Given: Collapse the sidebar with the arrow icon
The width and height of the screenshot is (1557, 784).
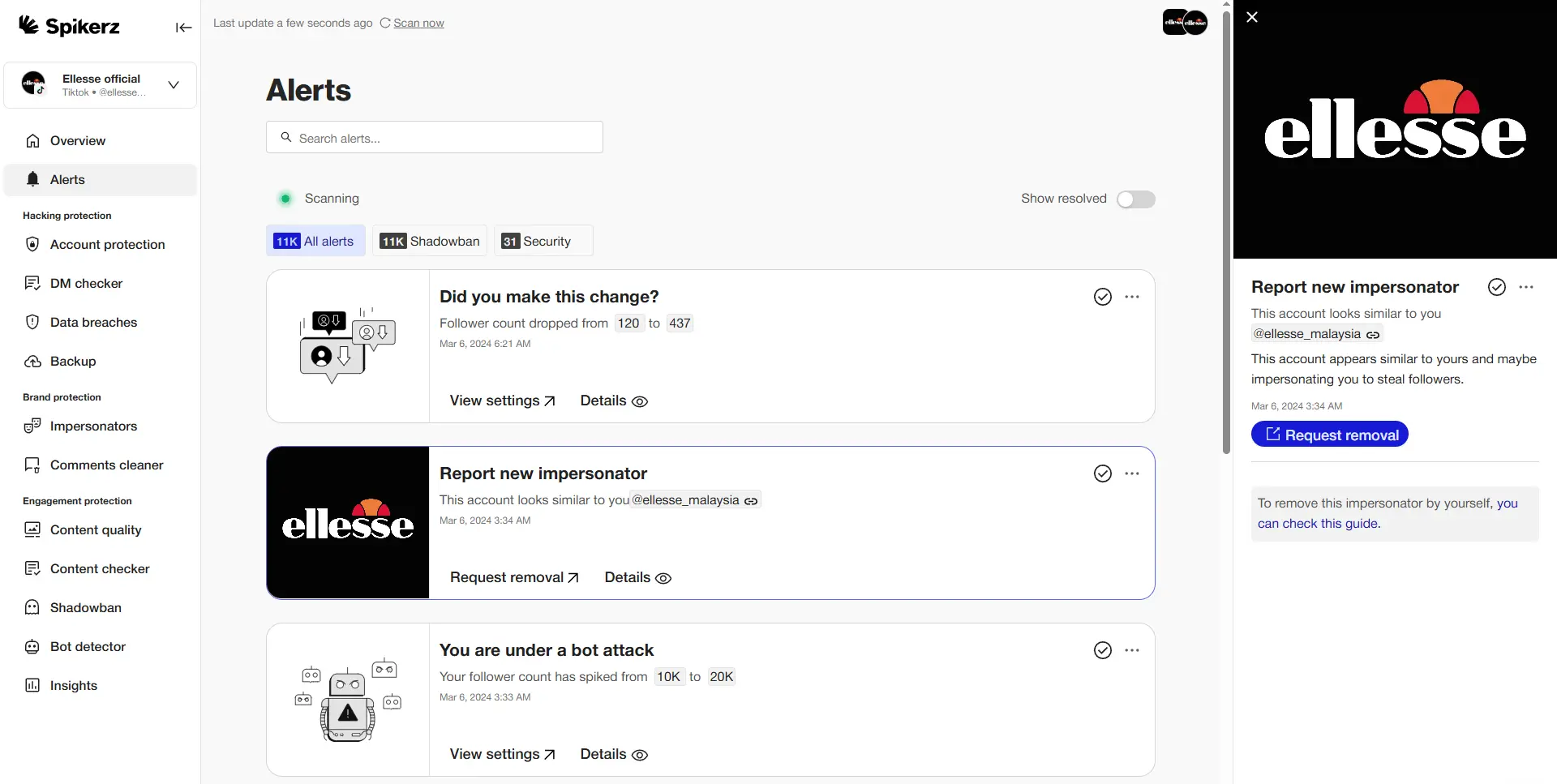Looking at the screenshot, I should point(184,28).
